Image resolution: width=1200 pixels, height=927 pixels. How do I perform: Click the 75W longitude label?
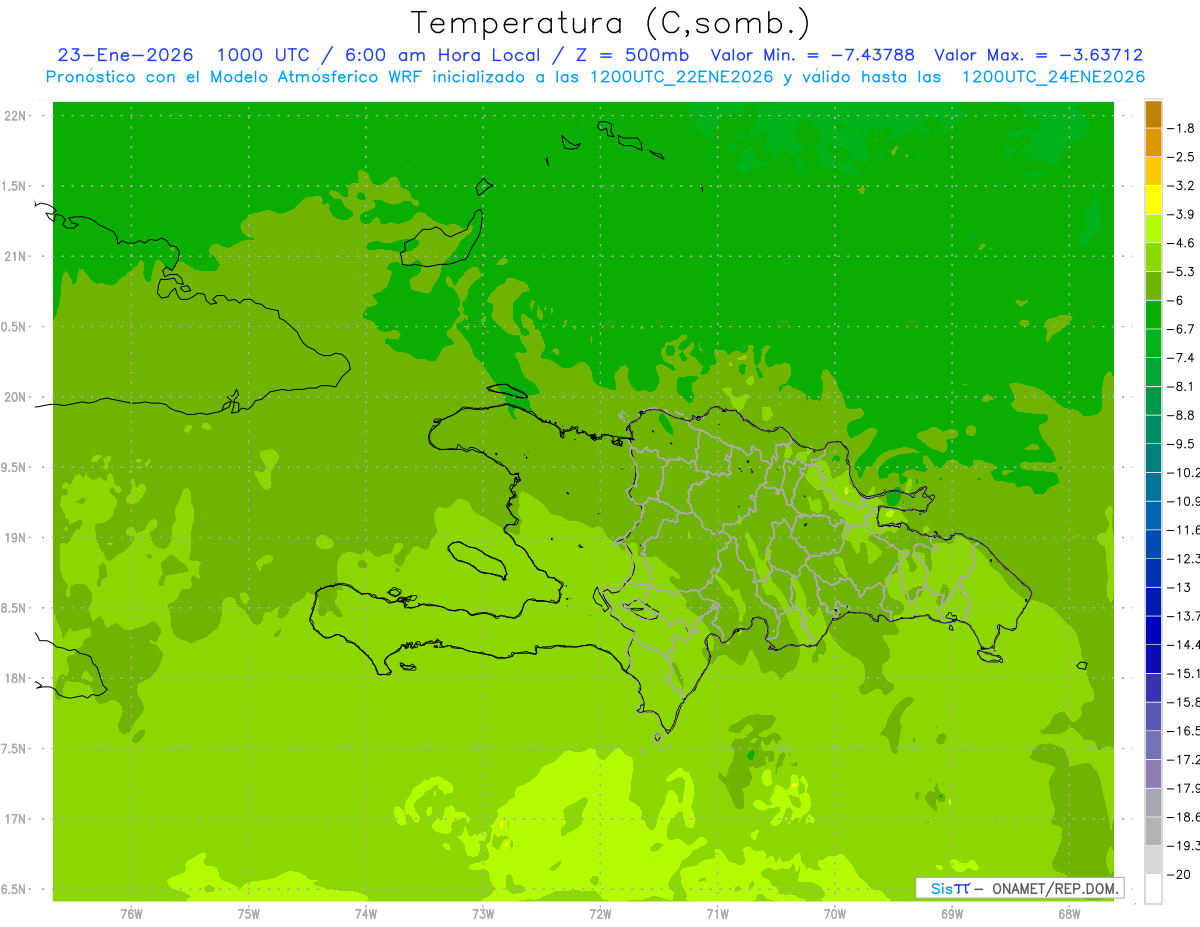click(248, 914)
